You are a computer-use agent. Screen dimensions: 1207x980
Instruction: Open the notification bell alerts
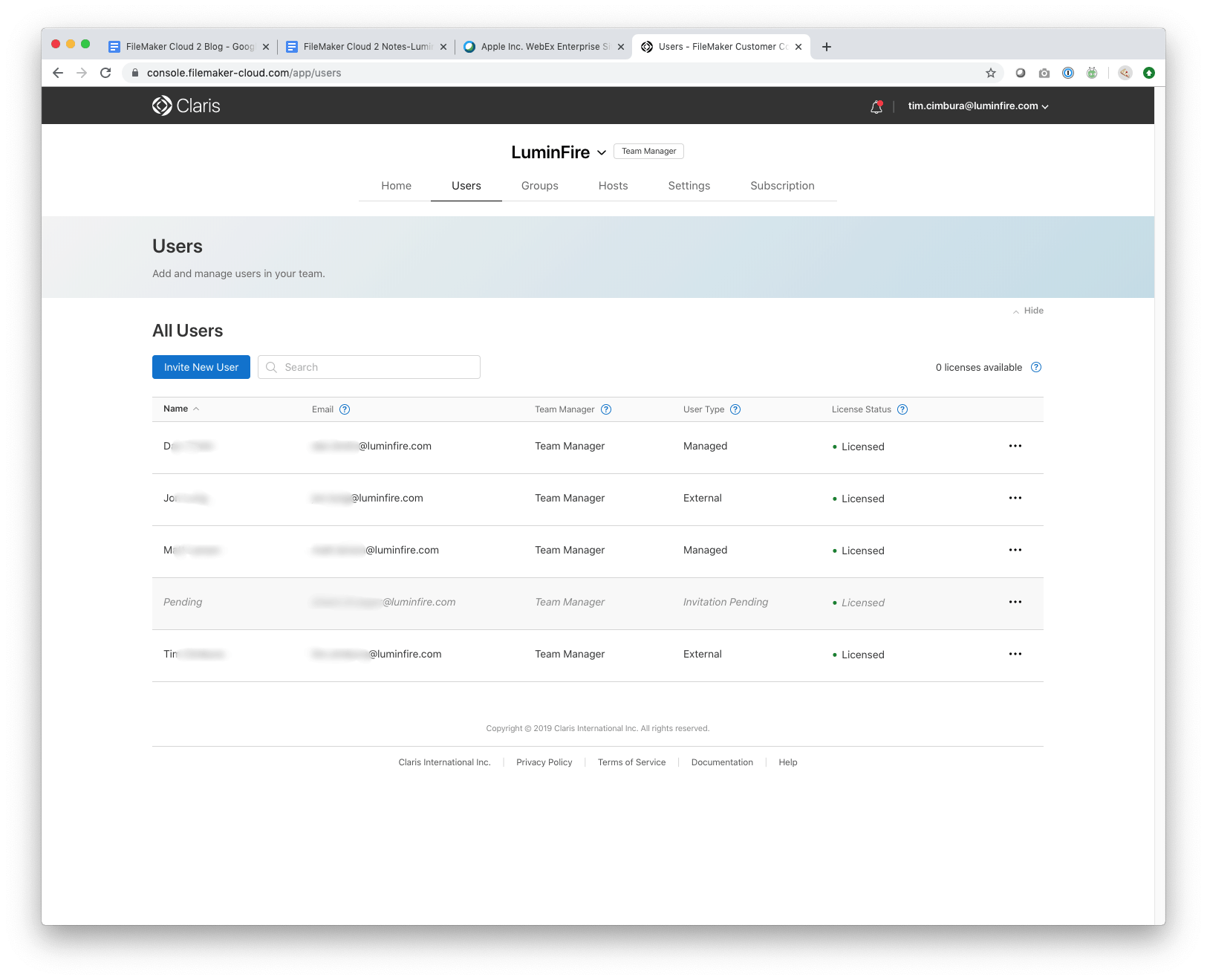(876, 106)
